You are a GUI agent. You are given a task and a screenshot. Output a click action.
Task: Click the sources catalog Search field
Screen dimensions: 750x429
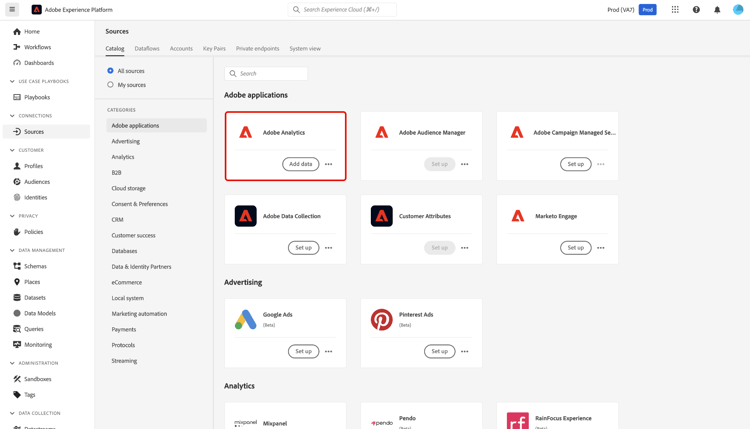click(x=266, y=74)
